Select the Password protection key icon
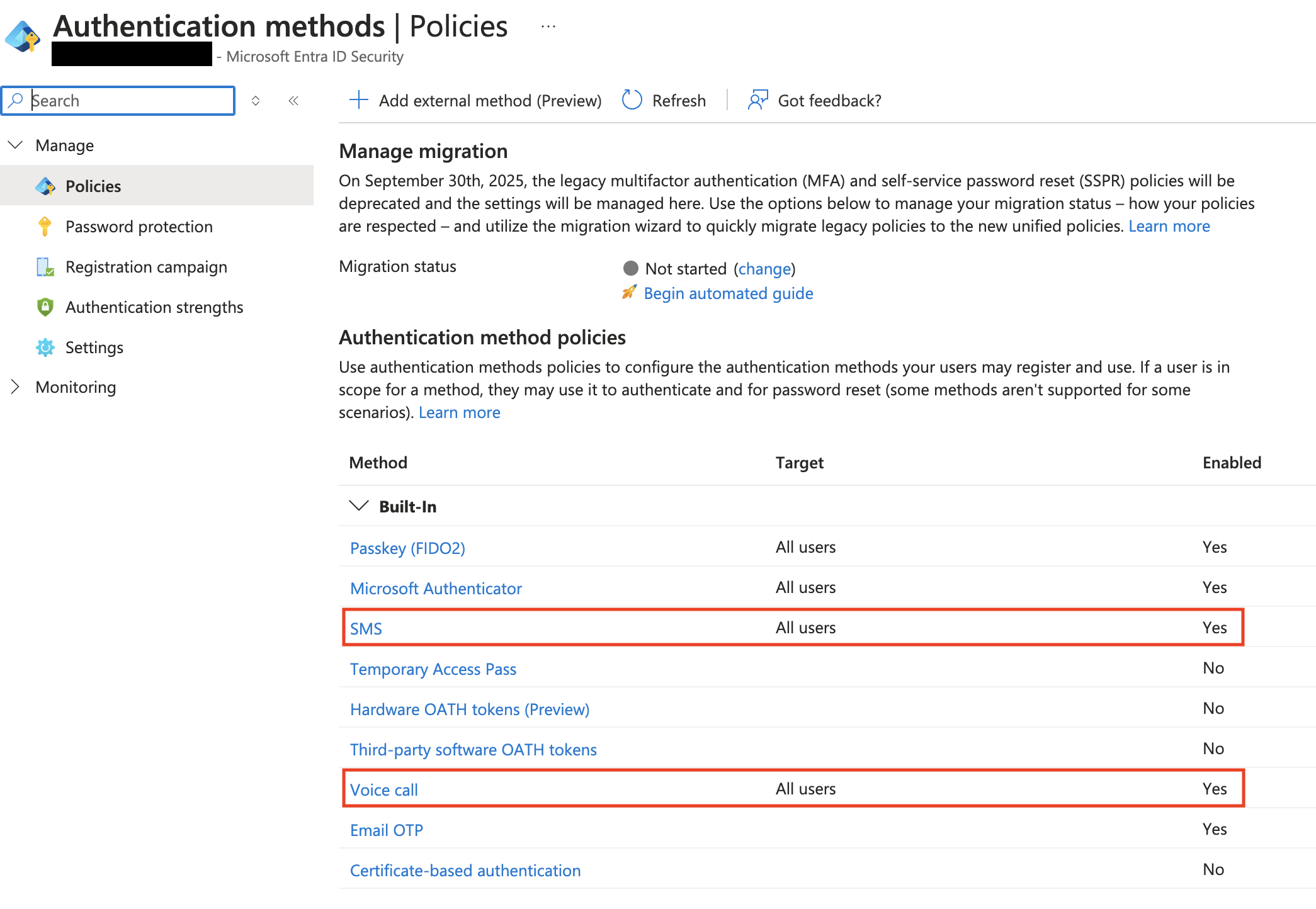Screen dimensions: 1316x909 (45, 227)
